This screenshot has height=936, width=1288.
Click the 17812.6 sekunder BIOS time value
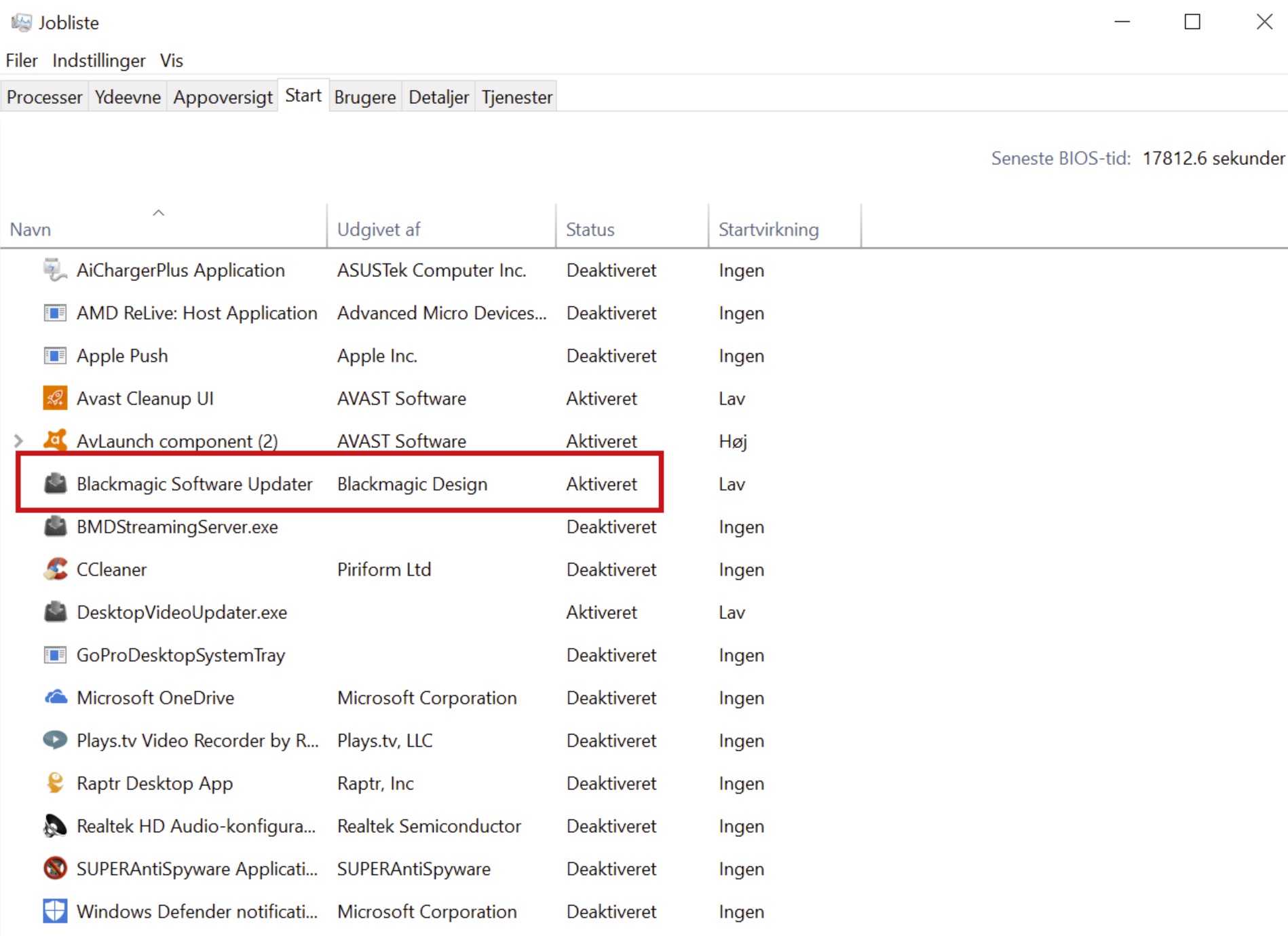click(x=1213, y=158)
